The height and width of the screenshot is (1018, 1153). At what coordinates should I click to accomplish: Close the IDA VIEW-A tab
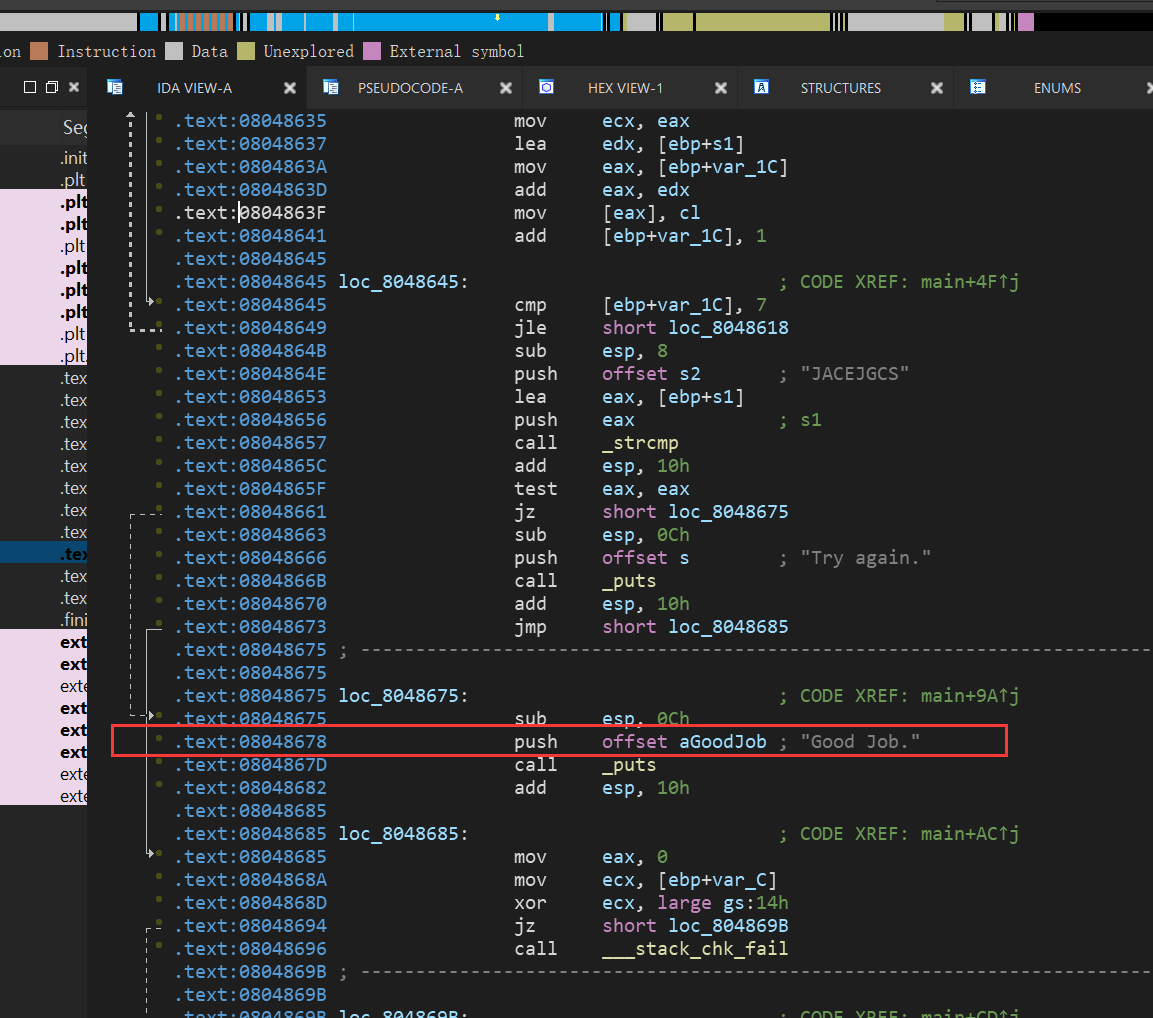(x=290, y=88)
